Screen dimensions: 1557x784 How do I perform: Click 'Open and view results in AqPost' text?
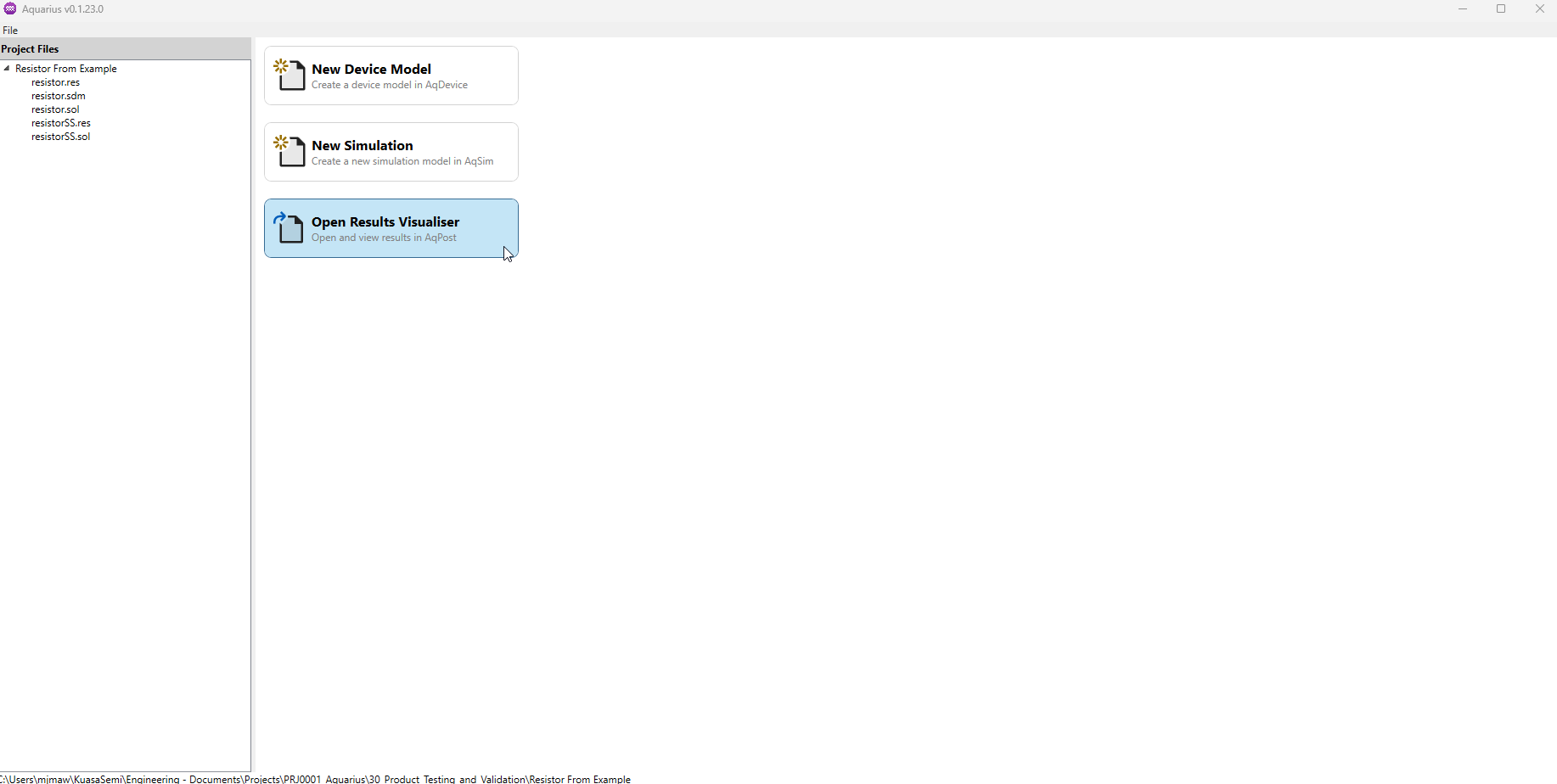384,238
